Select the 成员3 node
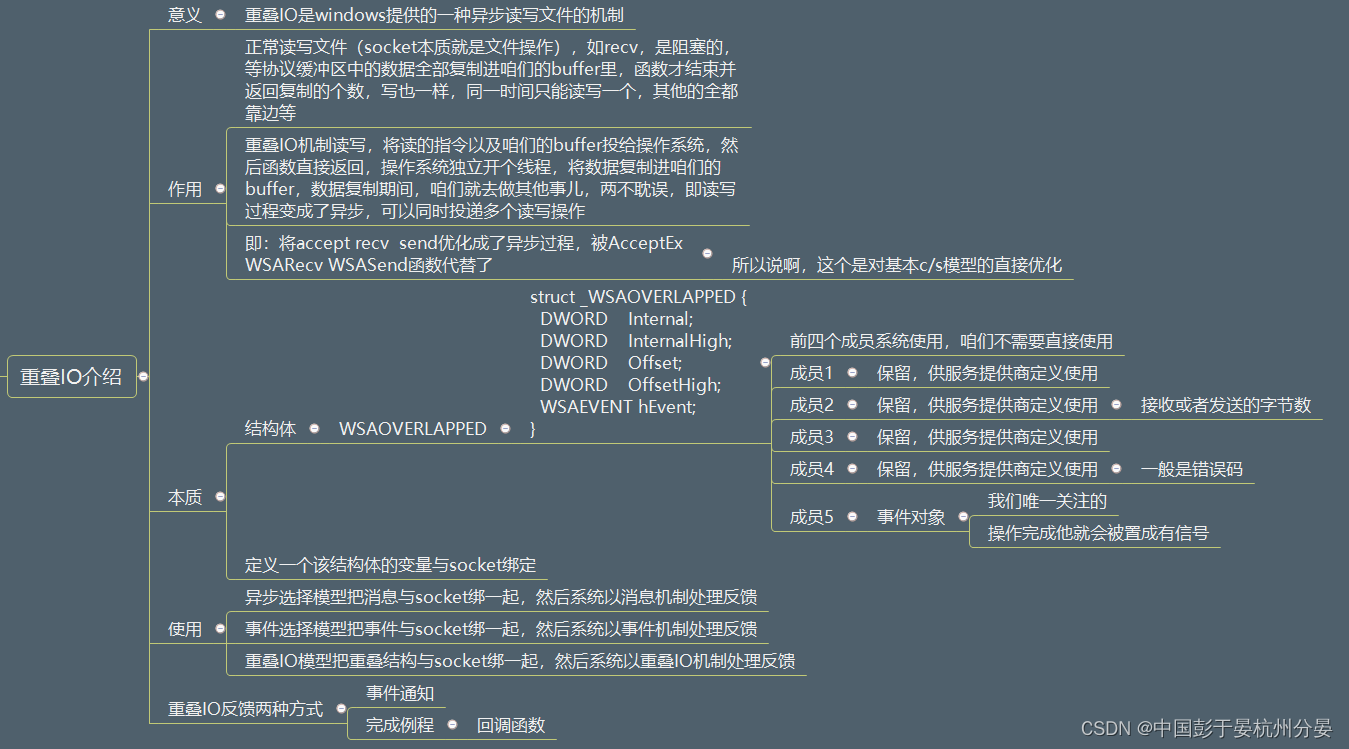The height and width of the screenshot is (749, 1349). tap(812, 437)
